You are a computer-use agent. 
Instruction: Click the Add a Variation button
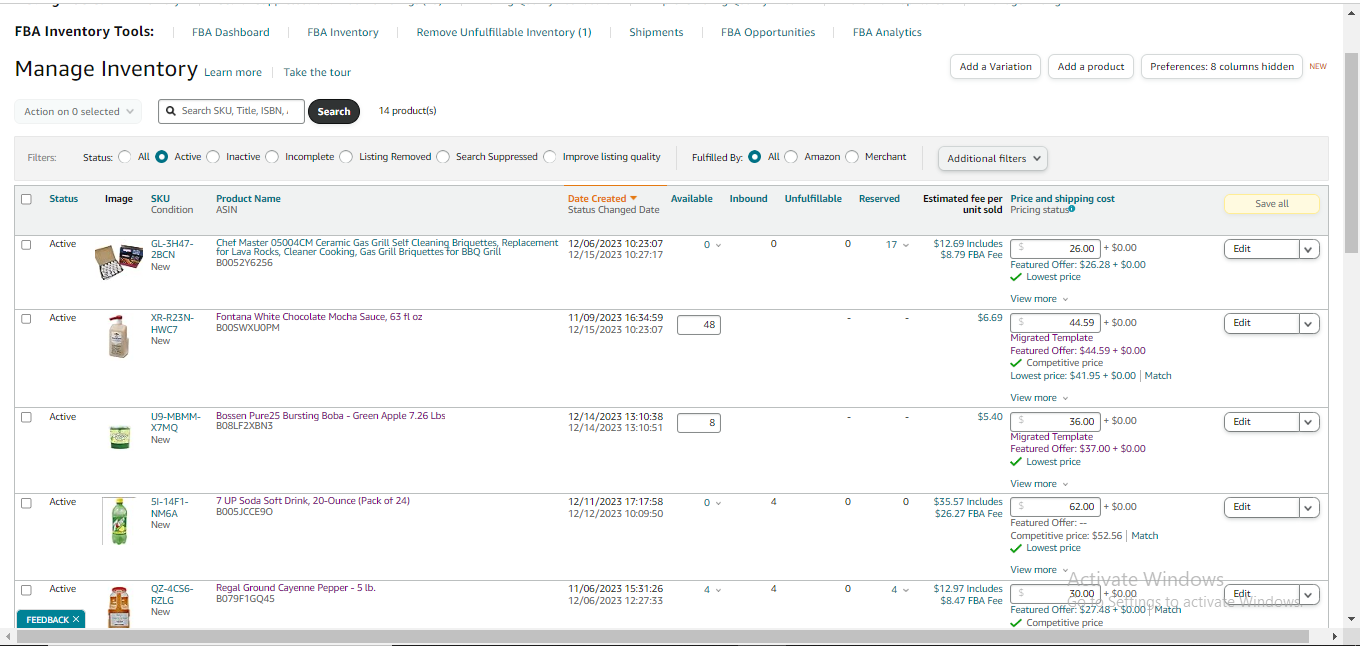tap(995, 67)
